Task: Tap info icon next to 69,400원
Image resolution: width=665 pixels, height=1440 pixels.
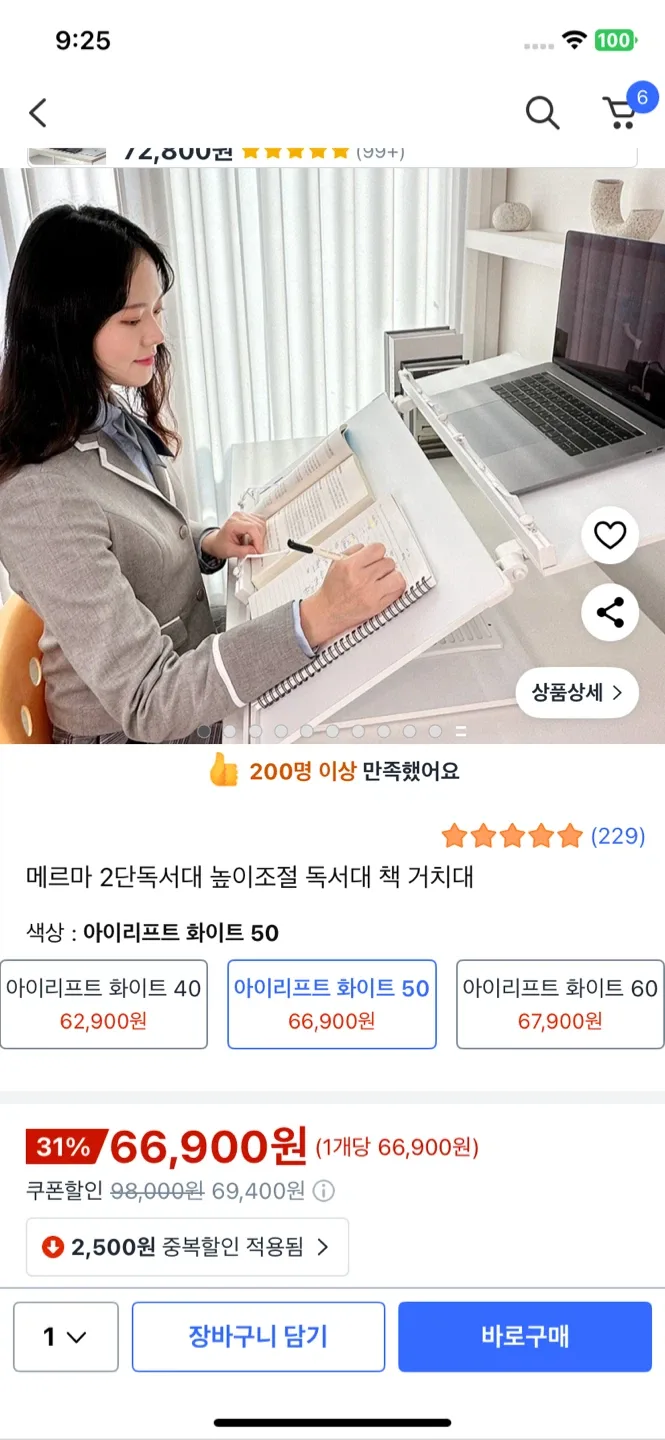Action: (324, 1191)
